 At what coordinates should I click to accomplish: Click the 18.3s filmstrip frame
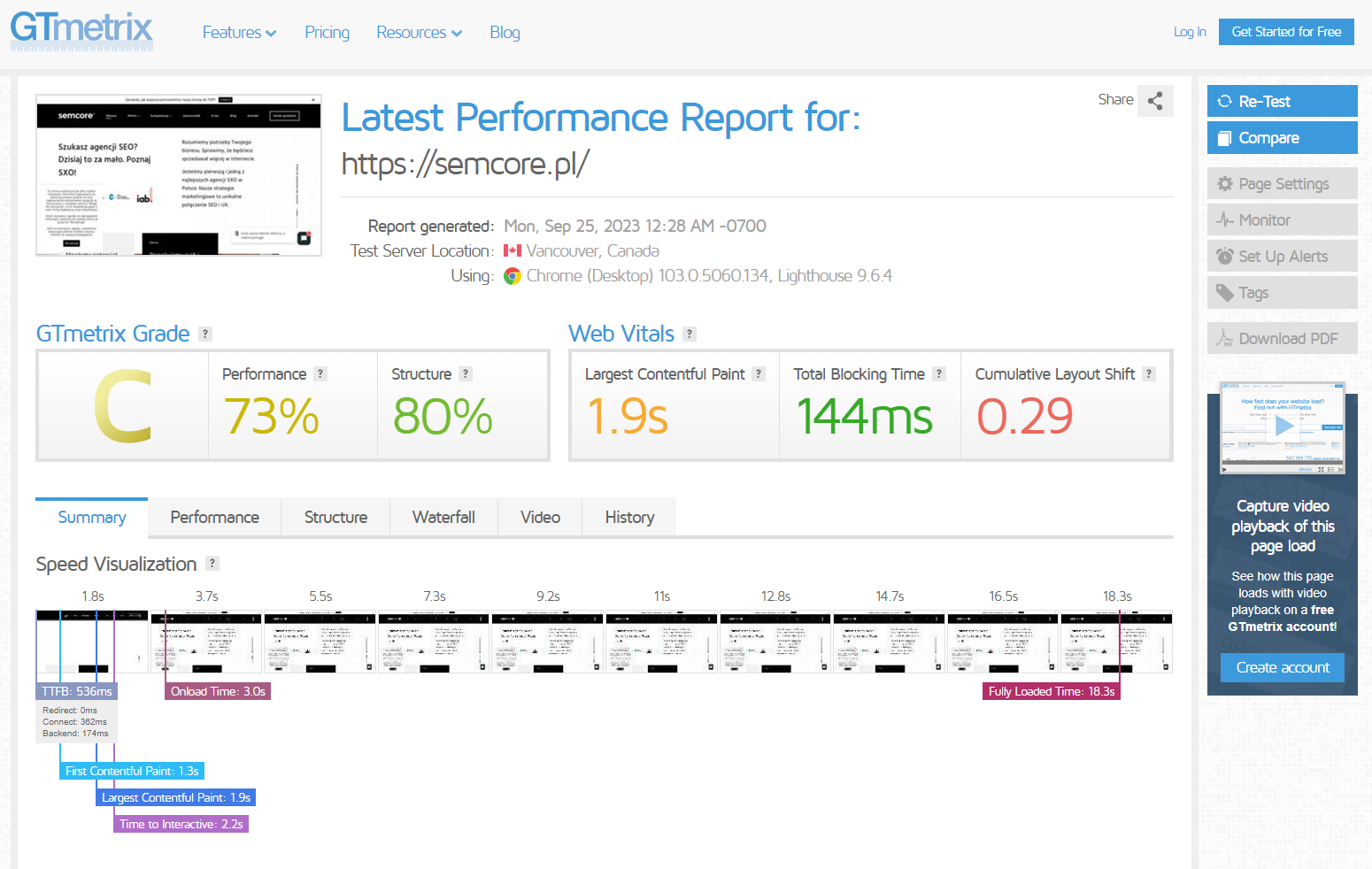1116,642
